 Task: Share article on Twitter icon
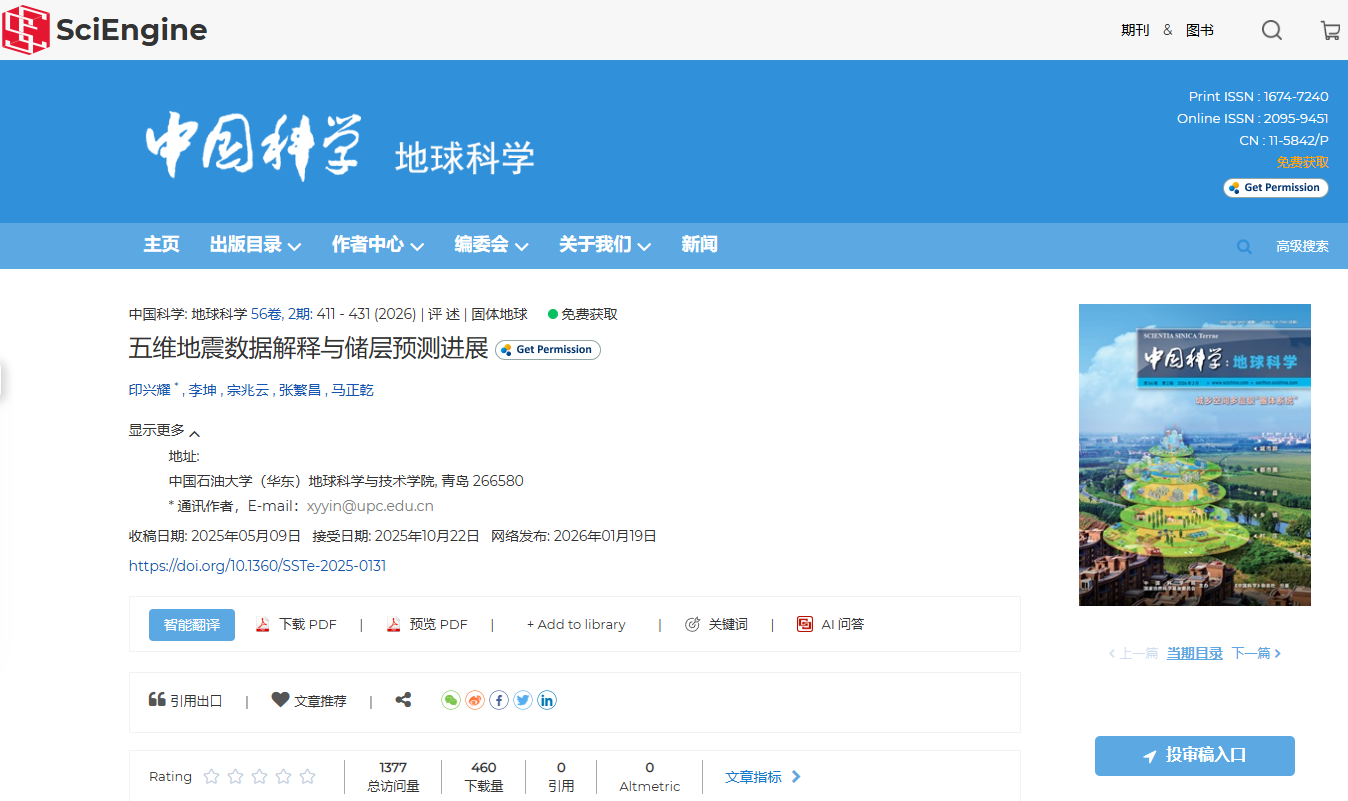(523, 700)
